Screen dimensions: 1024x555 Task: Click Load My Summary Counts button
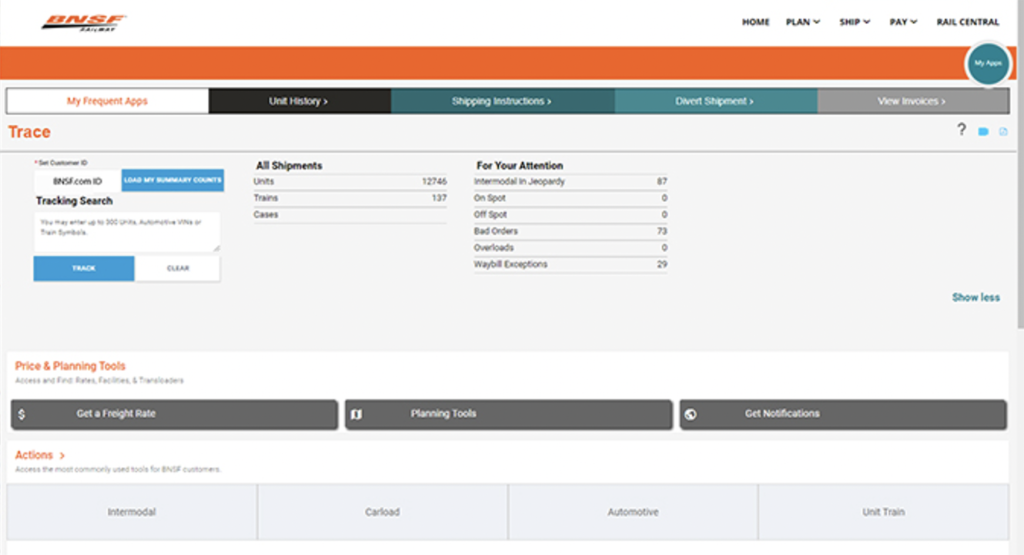[172, 180]
